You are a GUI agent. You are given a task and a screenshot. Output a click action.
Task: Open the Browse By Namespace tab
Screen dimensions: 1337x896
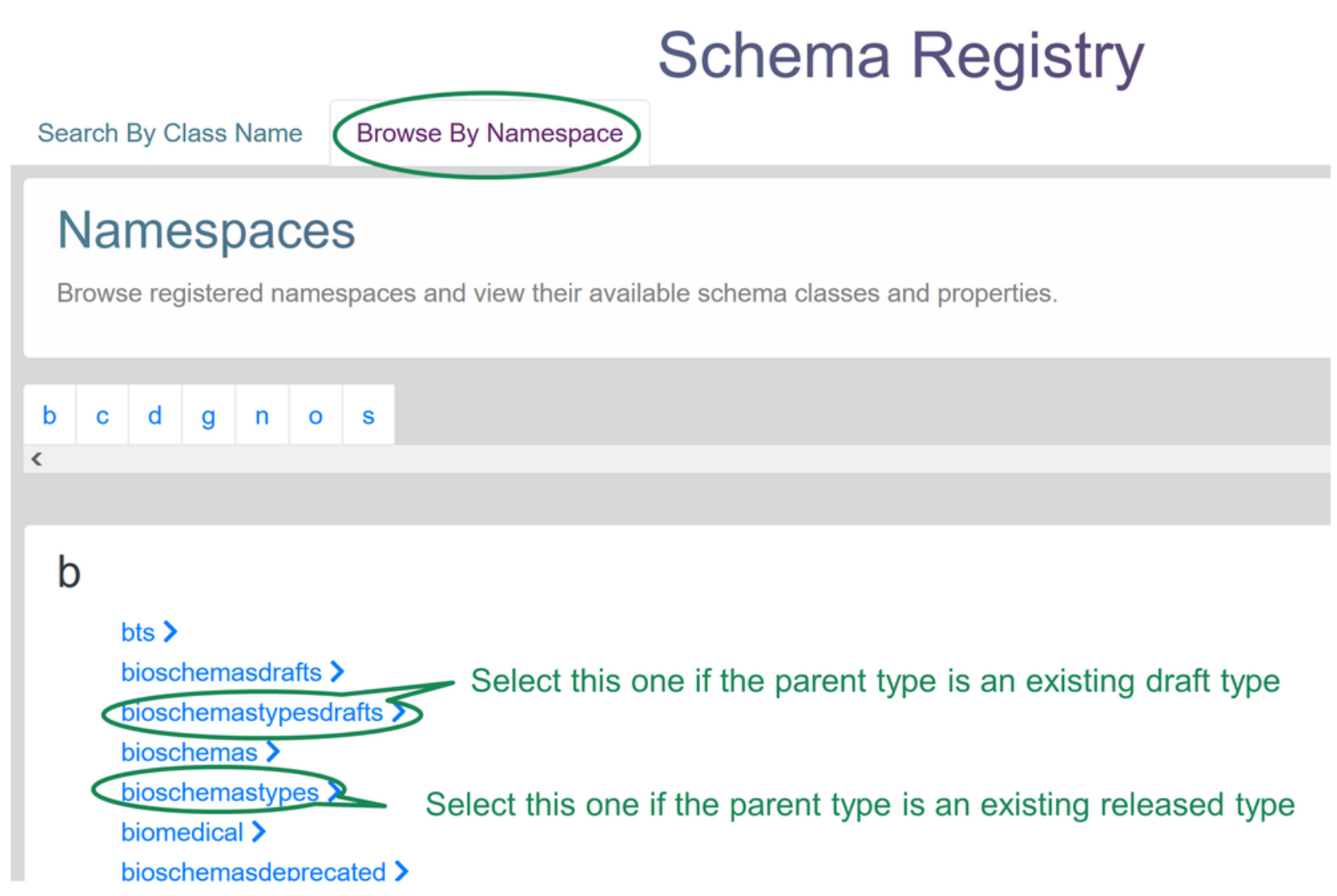click(490, 133)
